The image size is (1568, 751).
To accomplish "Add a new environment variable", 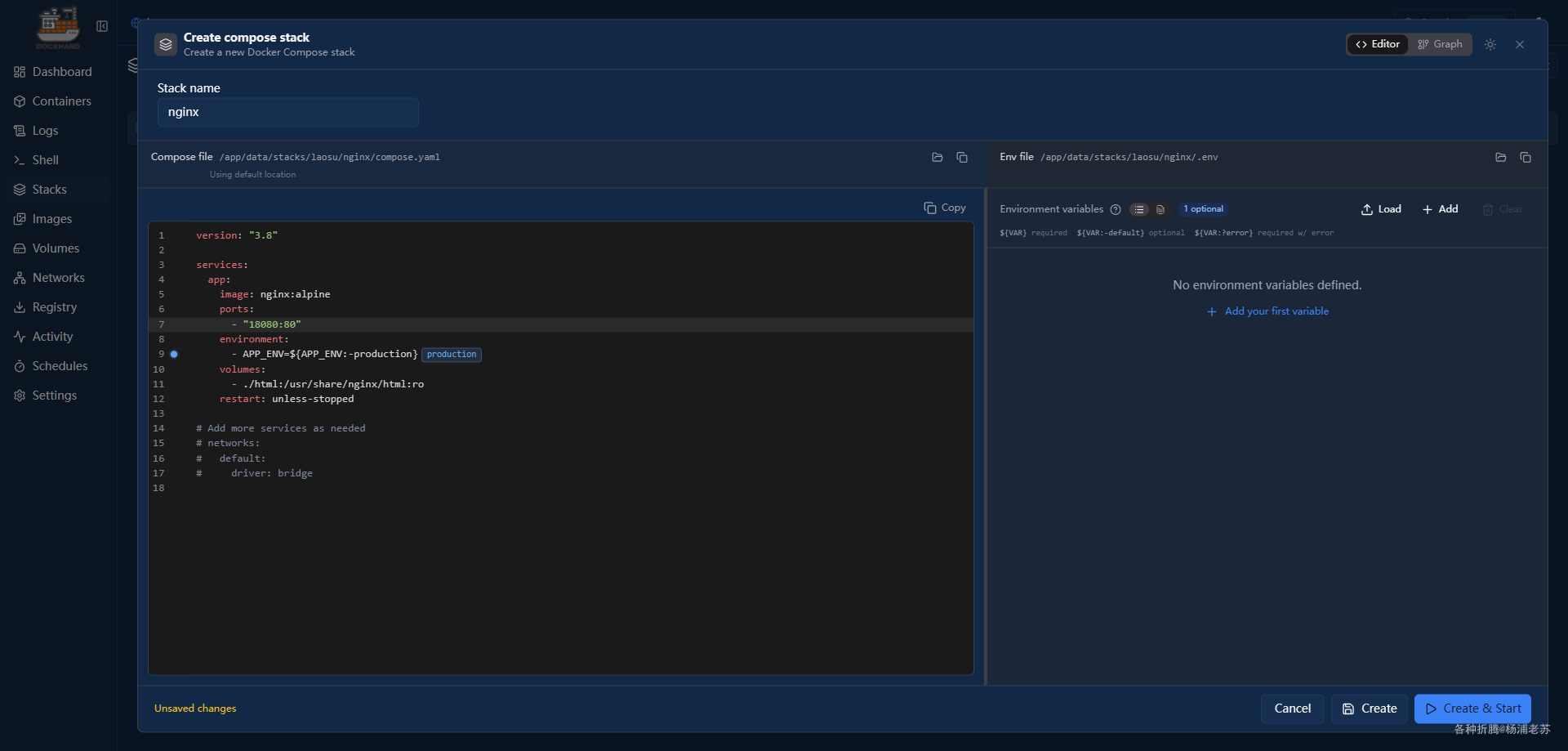I will (x=1441, y=209).
